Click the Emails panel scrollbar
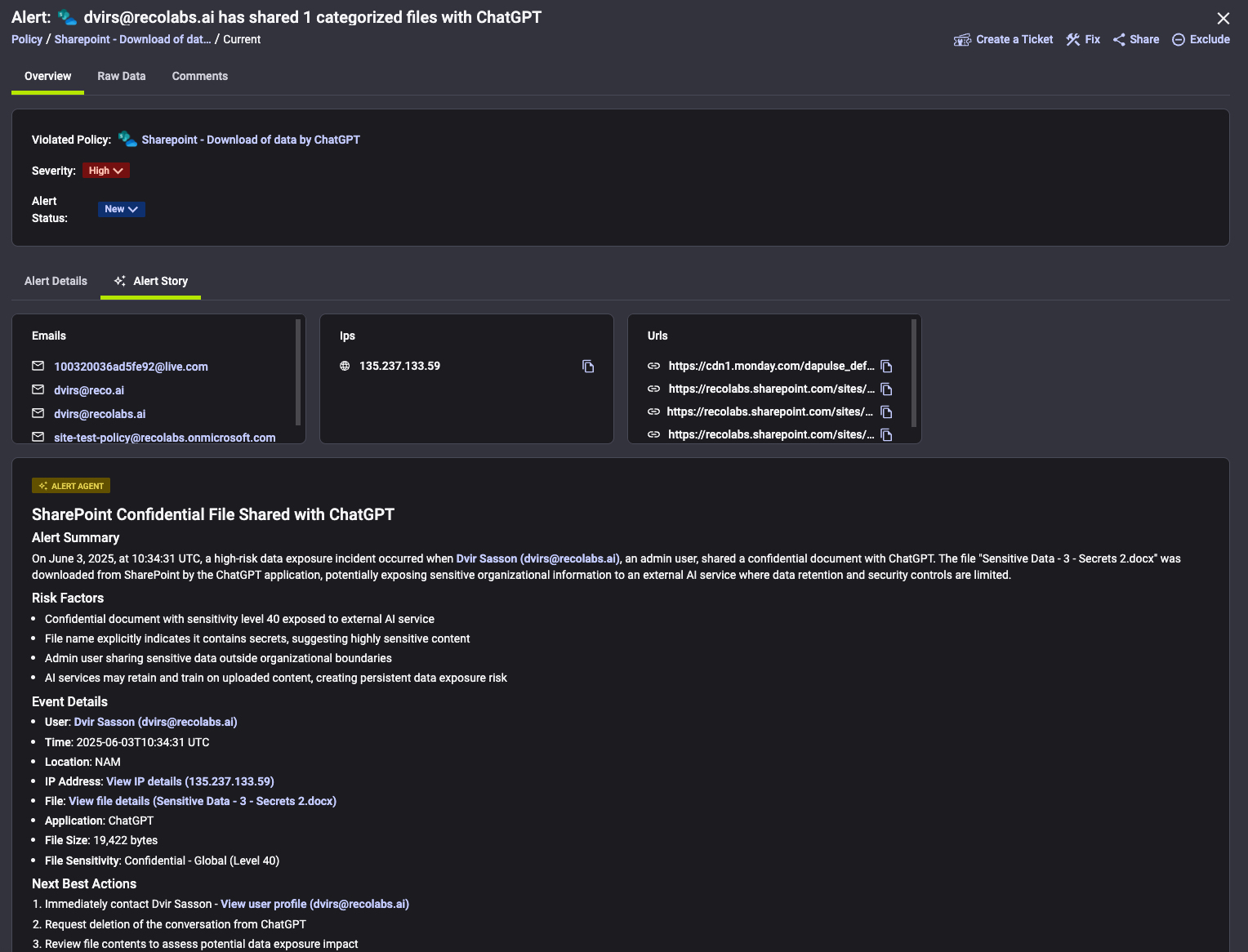Viewport: 1248px width, 952px height. [x=298, y=372]
